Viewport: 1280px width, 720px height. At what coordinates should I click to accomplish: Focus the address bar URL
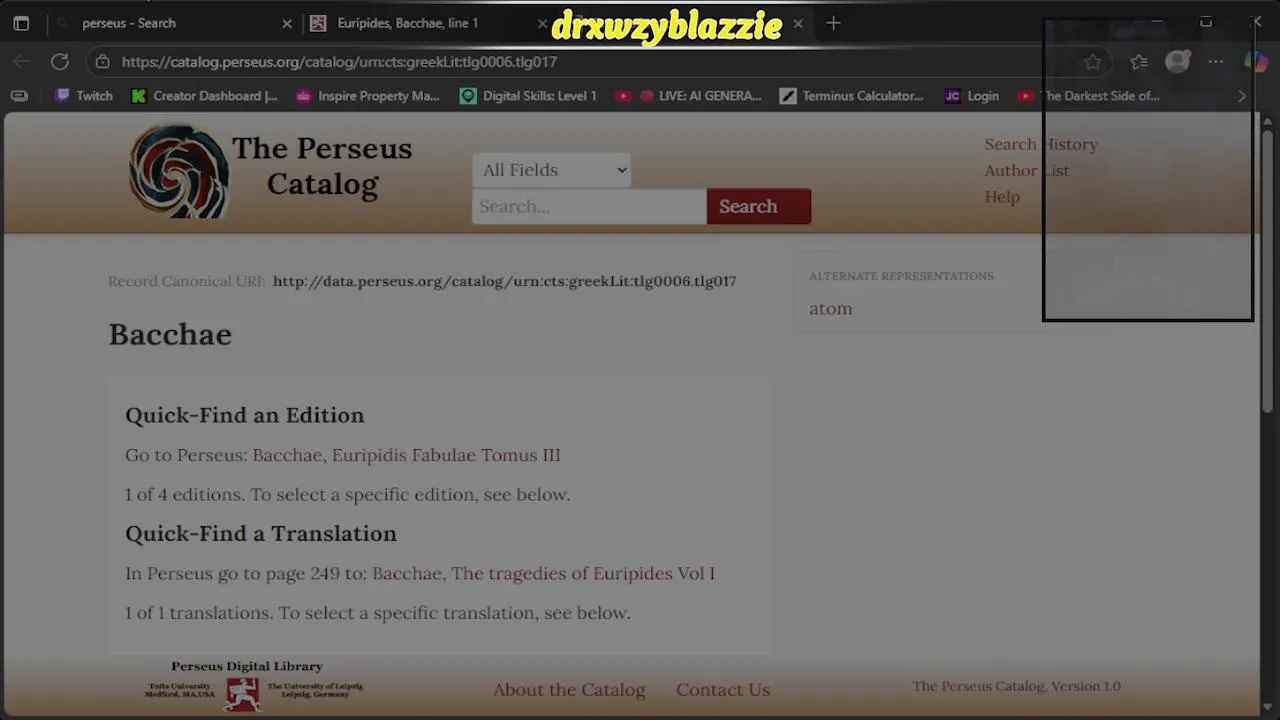[339, 62]
